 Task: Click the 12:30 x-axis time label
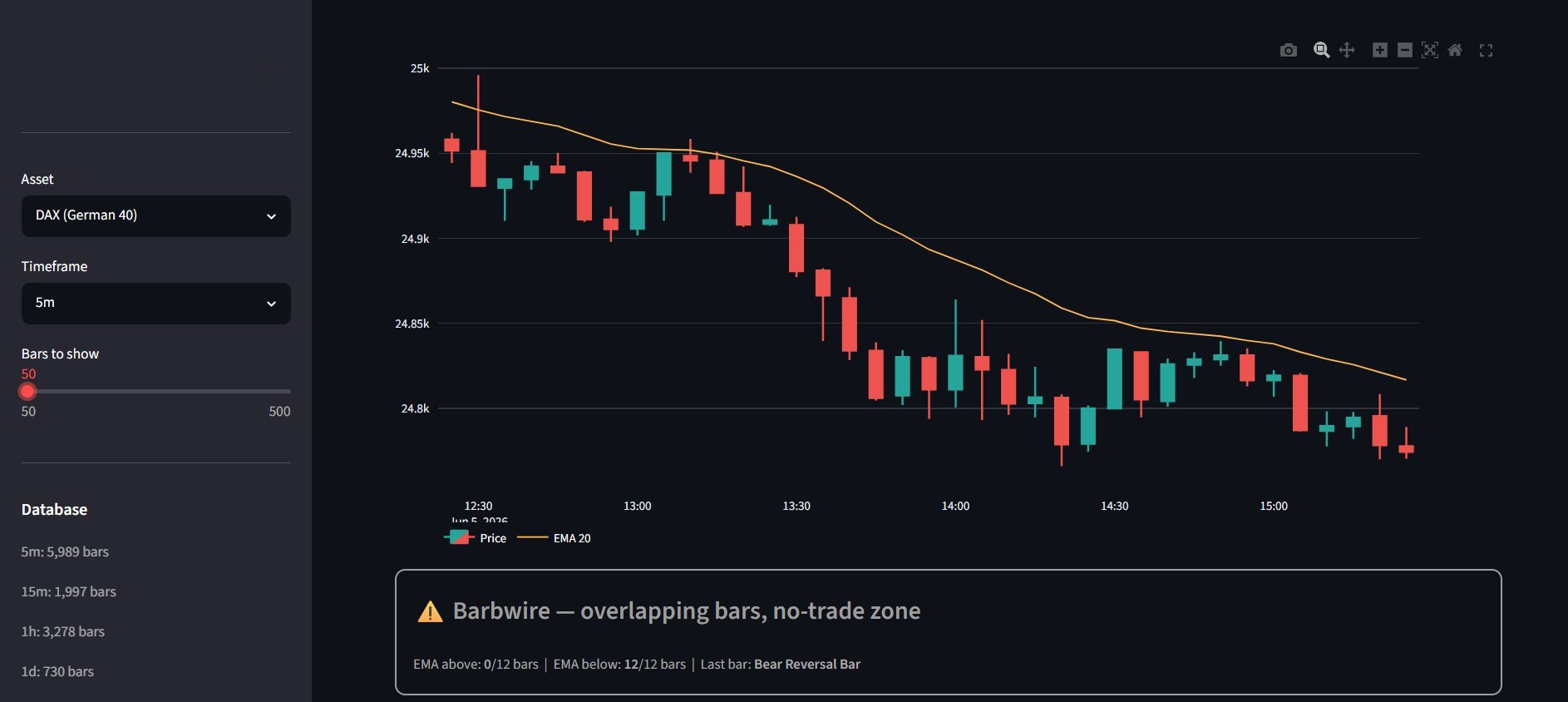478,506
